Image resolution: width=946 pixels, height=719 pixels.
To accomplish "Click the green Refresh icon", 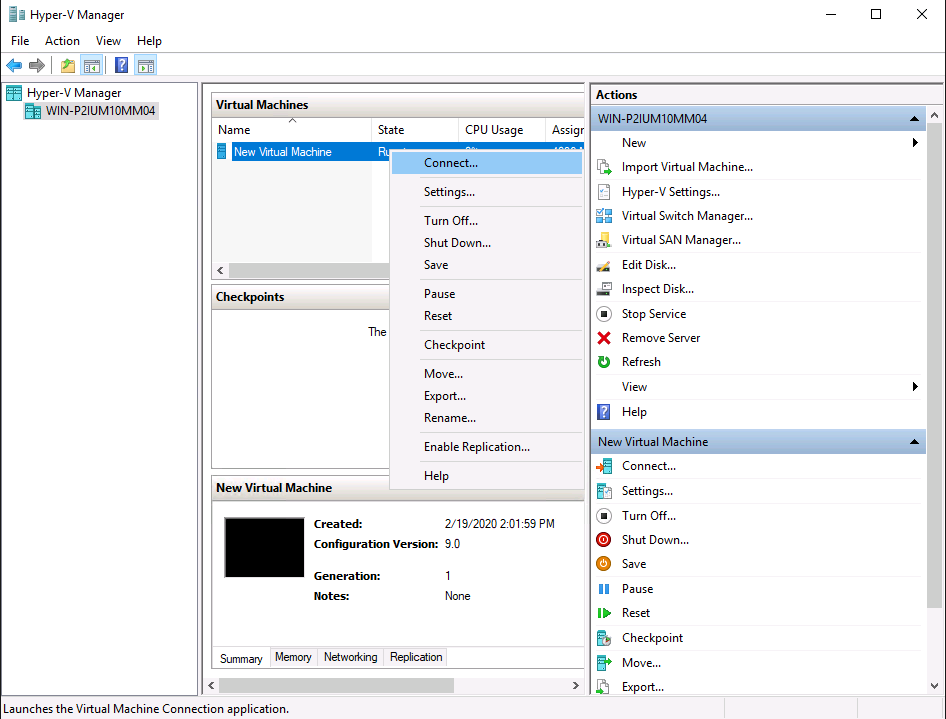I will click(x=604, y=362).
